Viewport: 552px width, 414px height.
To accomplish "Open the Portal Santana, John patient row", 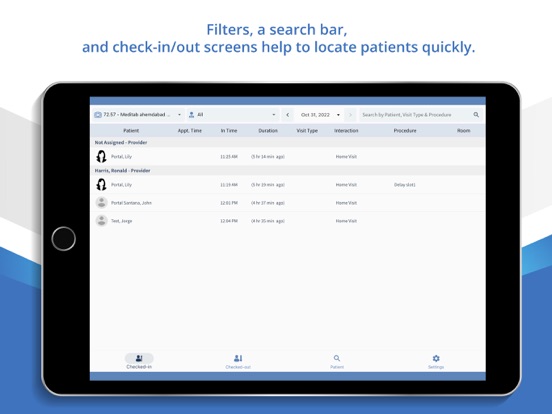I will (288, 203).
